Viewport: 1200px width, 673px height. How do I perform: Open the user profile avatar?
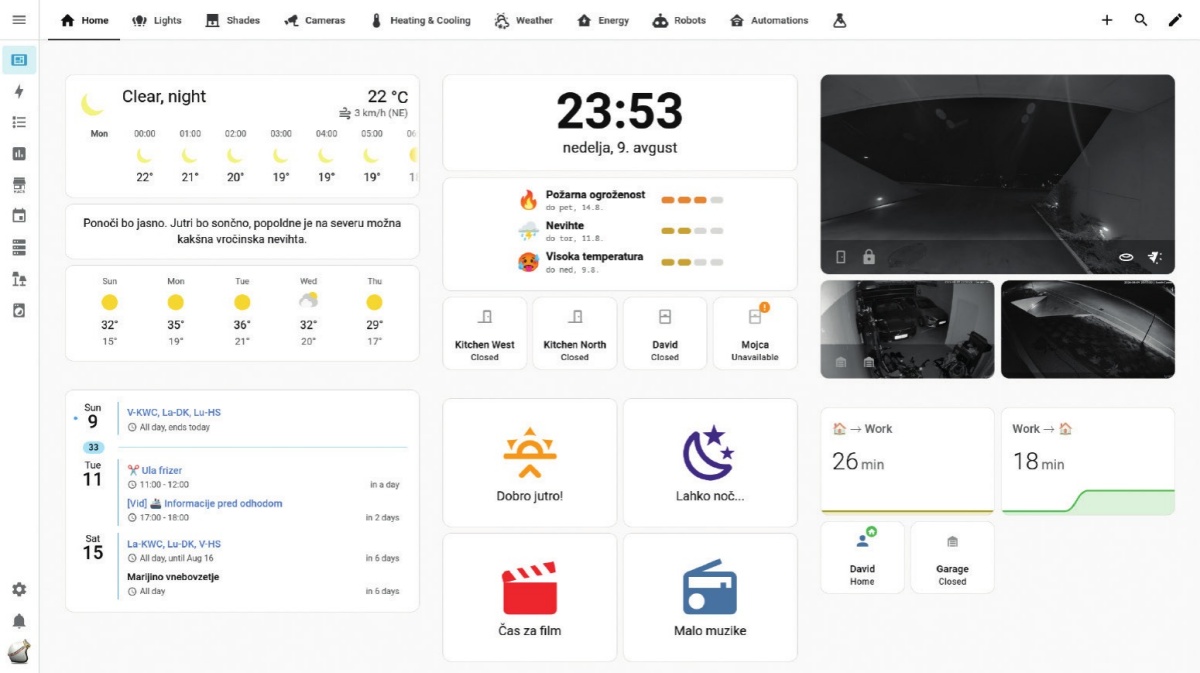coord(19,652)
